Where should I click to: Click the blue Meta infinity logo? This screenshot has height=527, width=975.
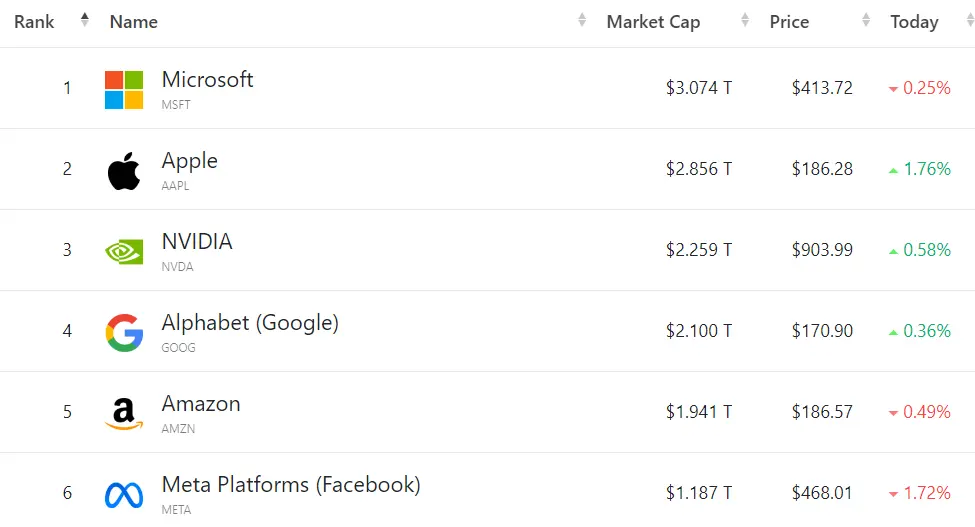(124, 495)
